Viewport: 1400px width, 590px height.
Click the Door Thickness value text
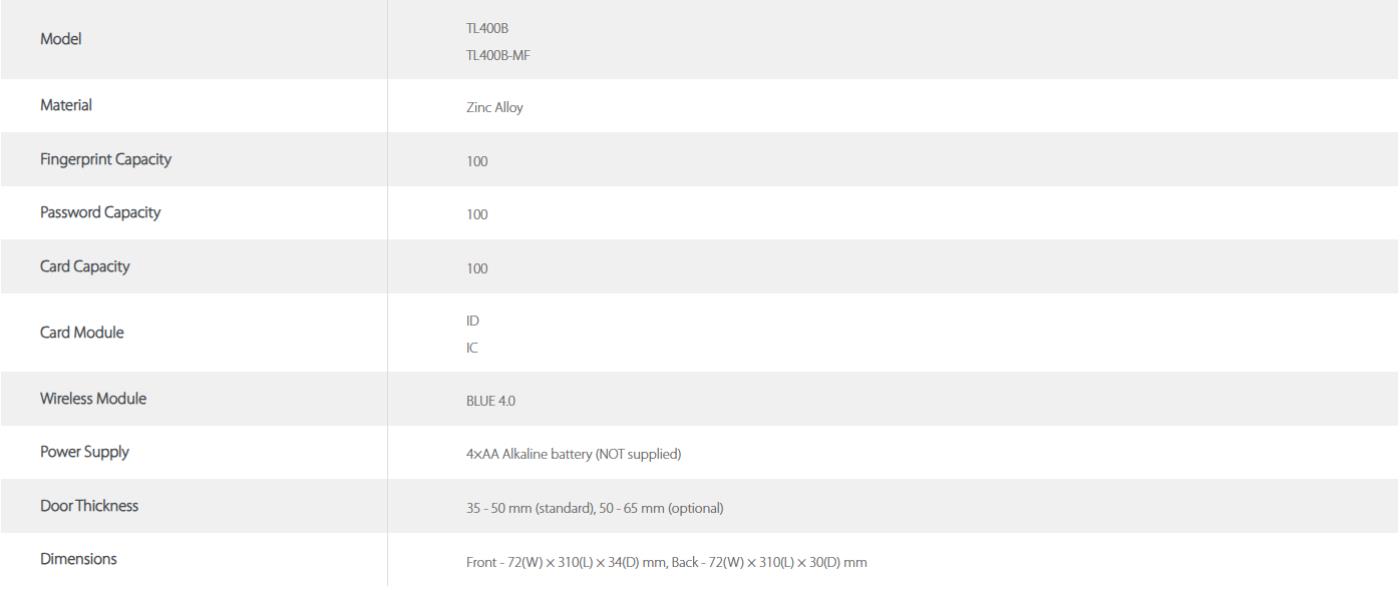pyautogui.click(x=588, y=509)
